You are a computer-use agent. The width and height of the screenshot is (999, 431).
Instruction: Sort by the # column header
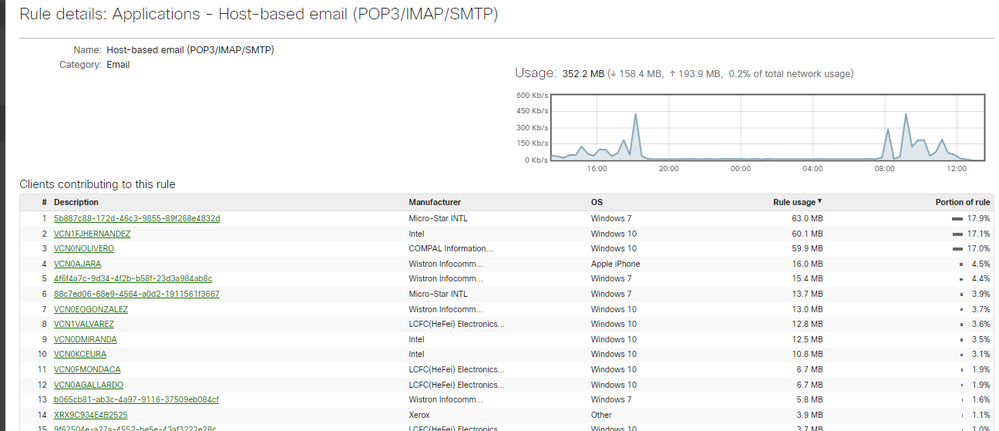click(x=45, y=202)
